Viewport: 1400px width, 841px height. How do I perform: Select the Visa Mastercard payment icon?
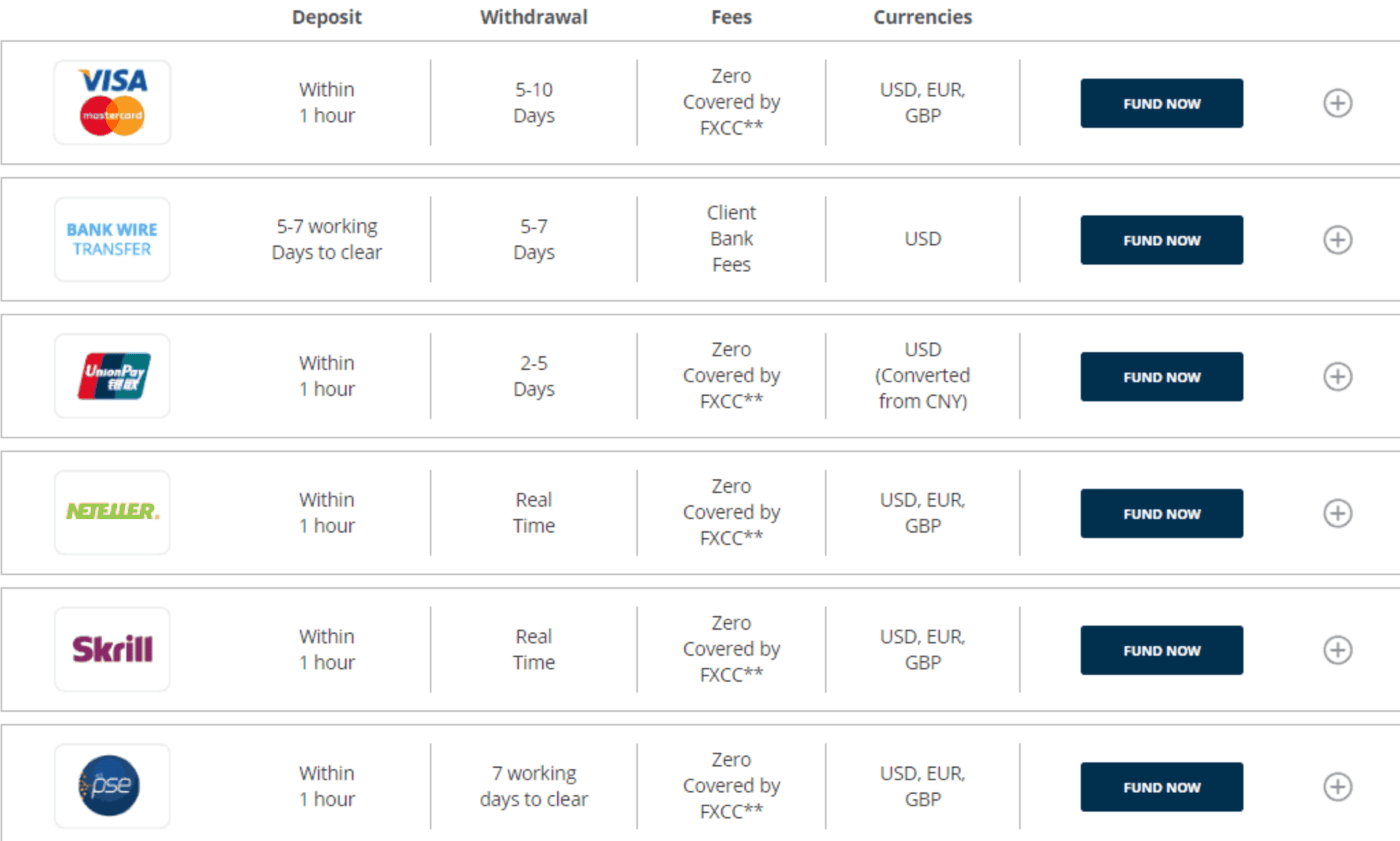point(111,101)
